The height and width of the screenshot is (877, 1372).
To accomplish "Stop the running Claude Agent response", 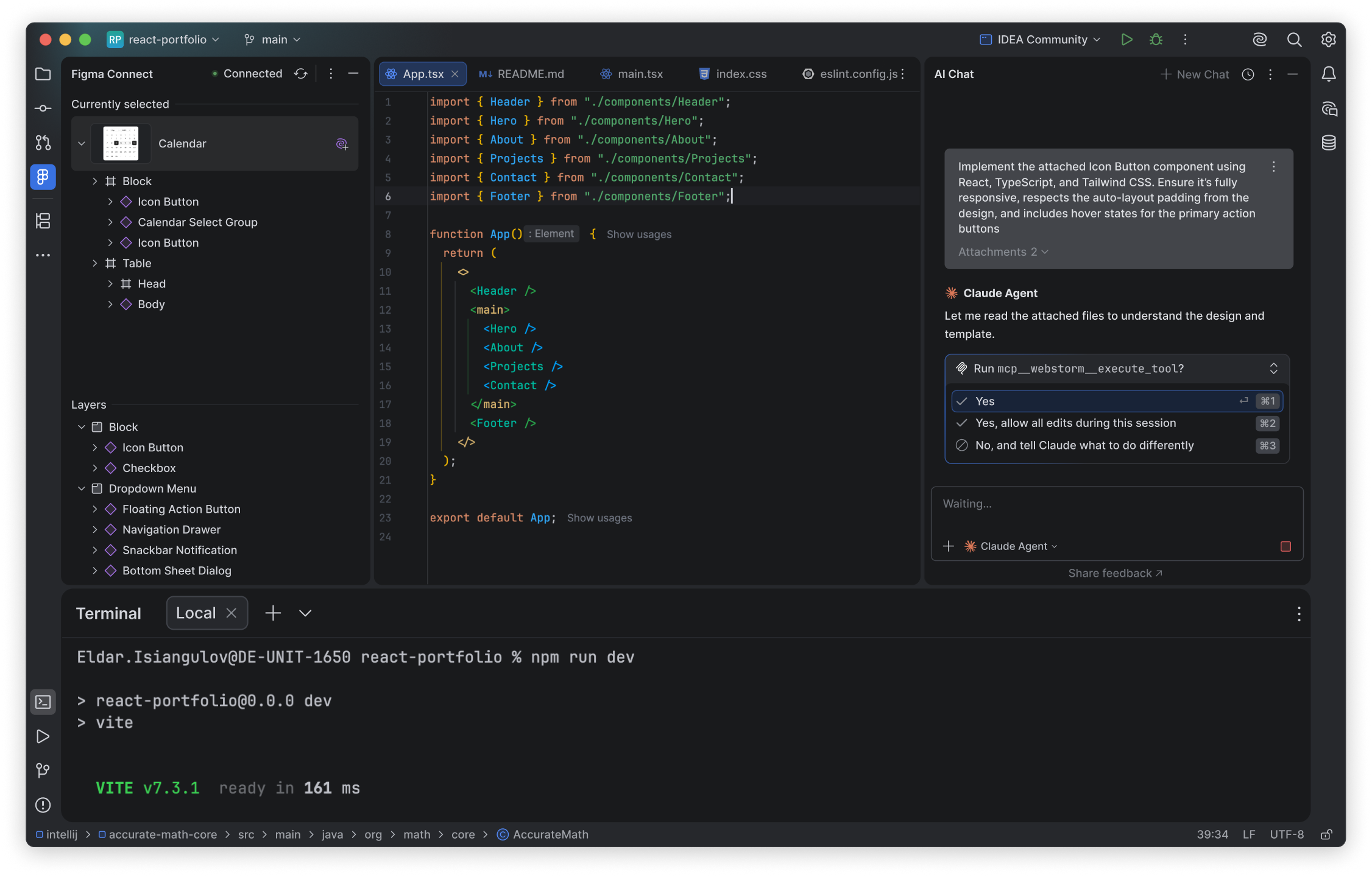I will tap(1285, 546).
